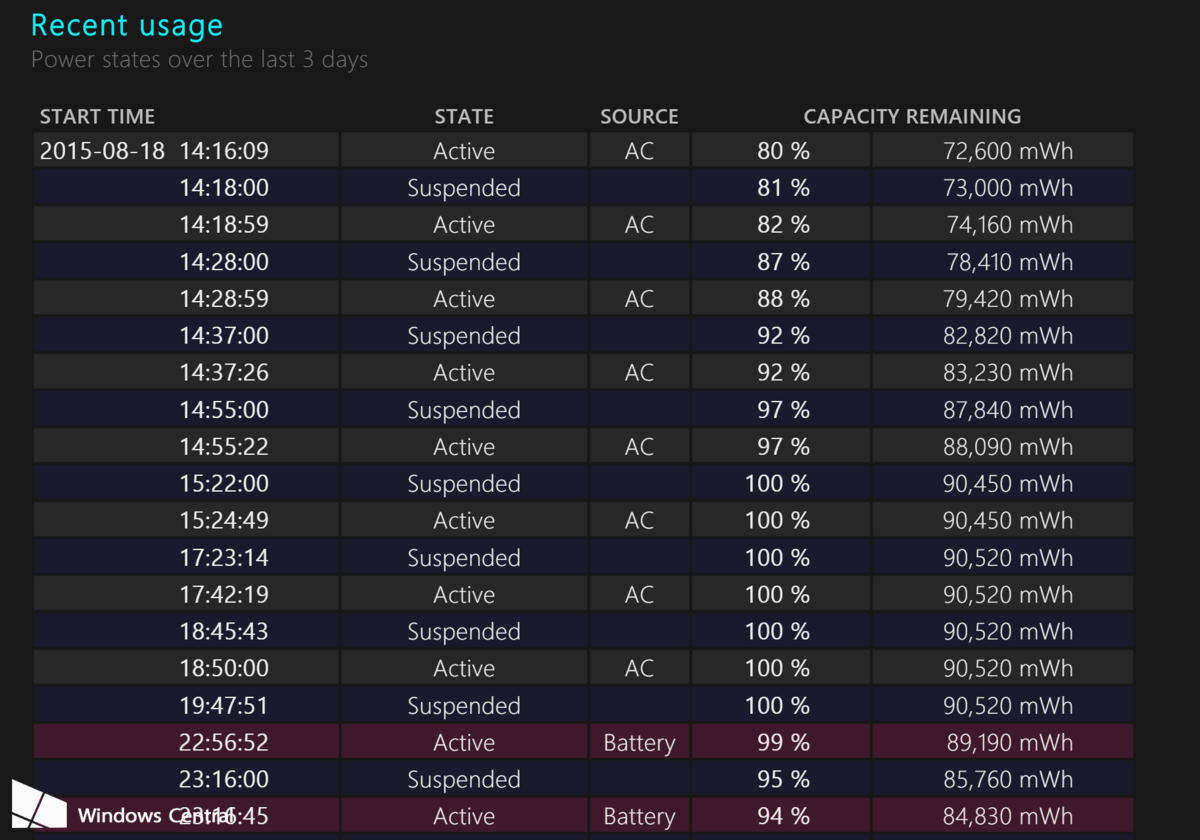
Task: Click Battery source in the 22:56:52 row
Action: (639, 743)
